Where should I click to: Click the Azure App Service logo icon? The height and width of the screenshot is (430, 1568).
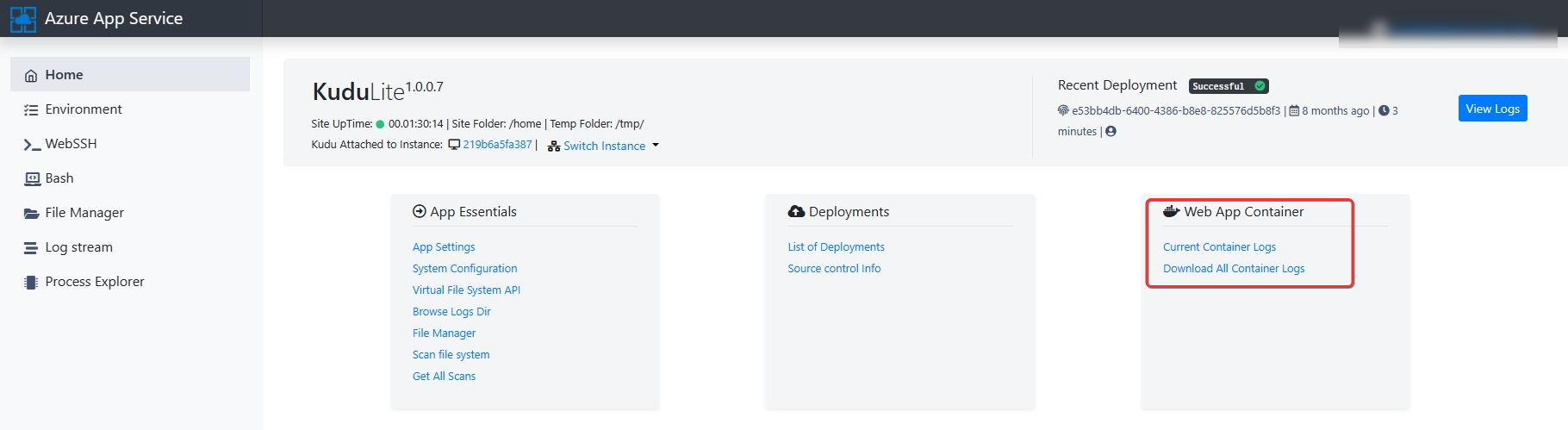(x=23, y=19)
